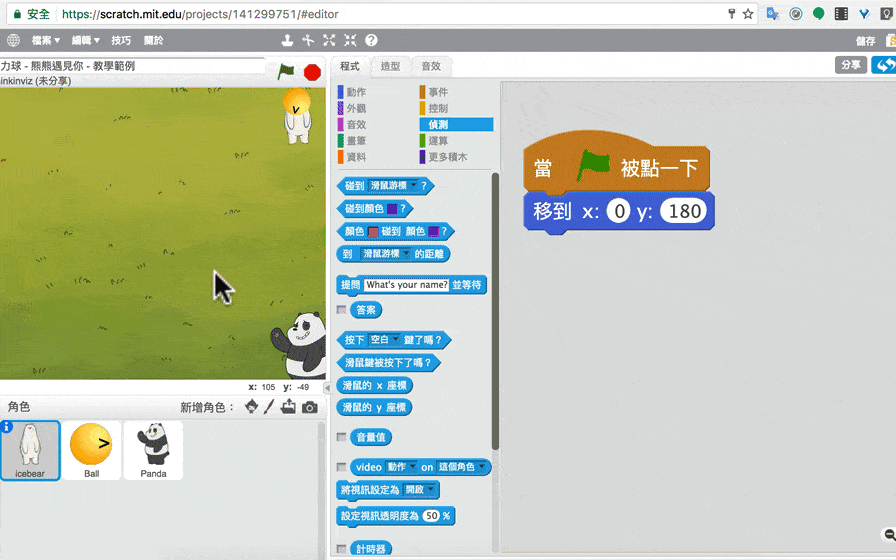Open the 這個角色 dropdown in the video block

461,467
